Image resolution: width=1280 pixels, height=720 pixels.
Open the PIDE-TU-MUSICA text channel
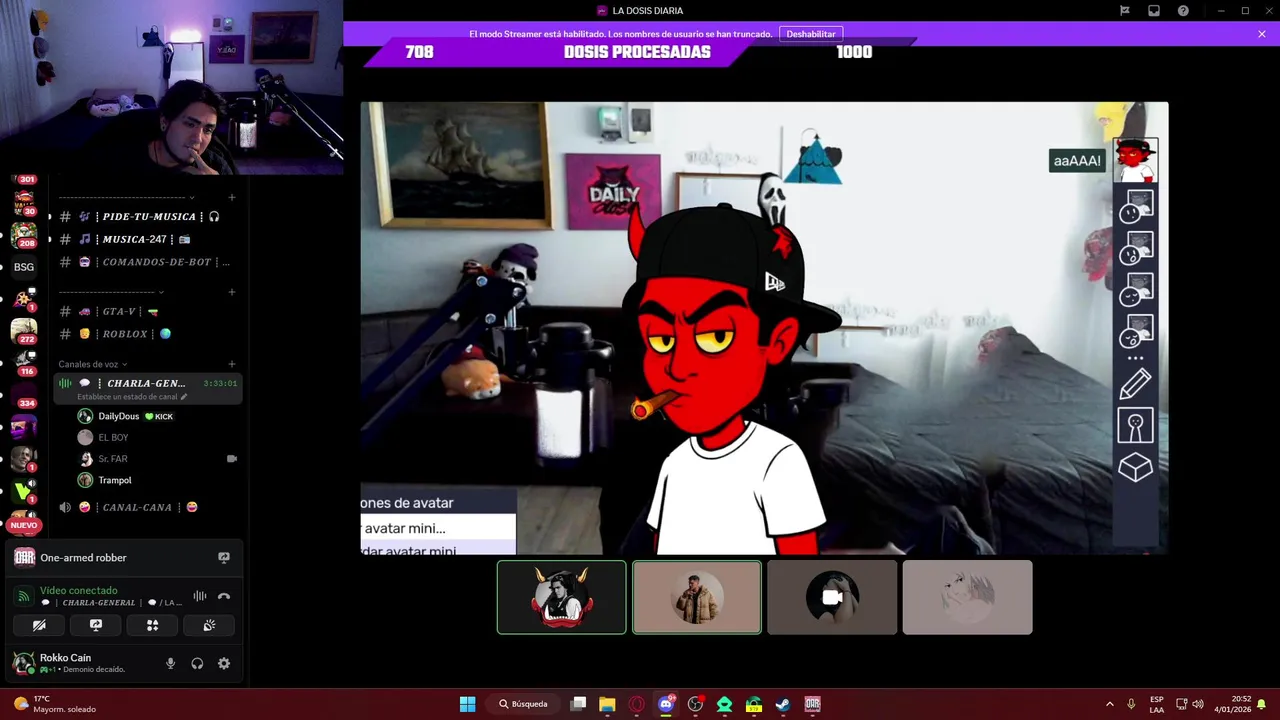pyautogui.click(x=146, y=216)
